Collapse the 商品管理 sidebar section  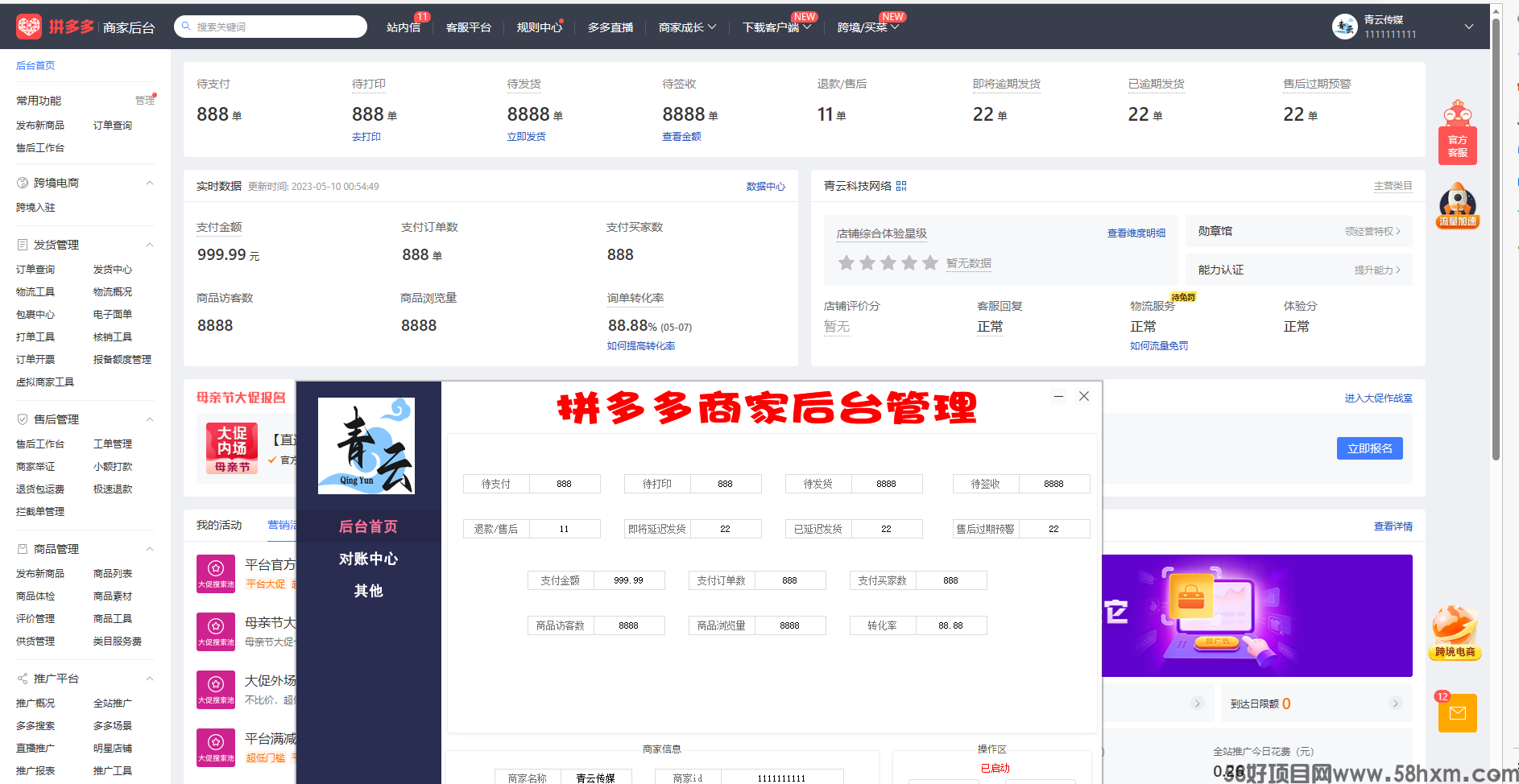click(x=150, y=549)
